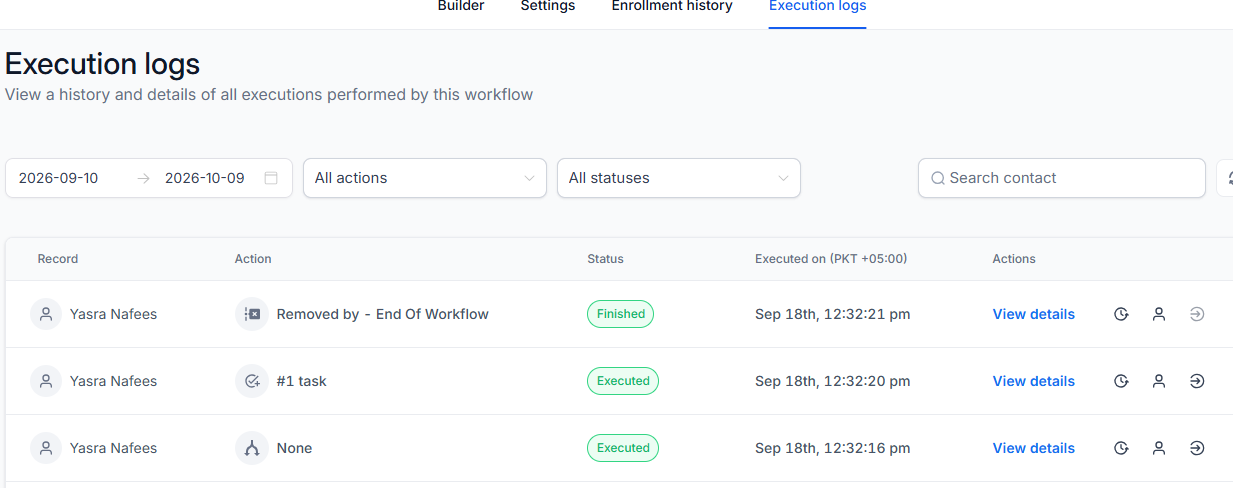
Task: Click the go-to-action arrow in End Of Workflow row
Action: click(x=1197, y=314)
